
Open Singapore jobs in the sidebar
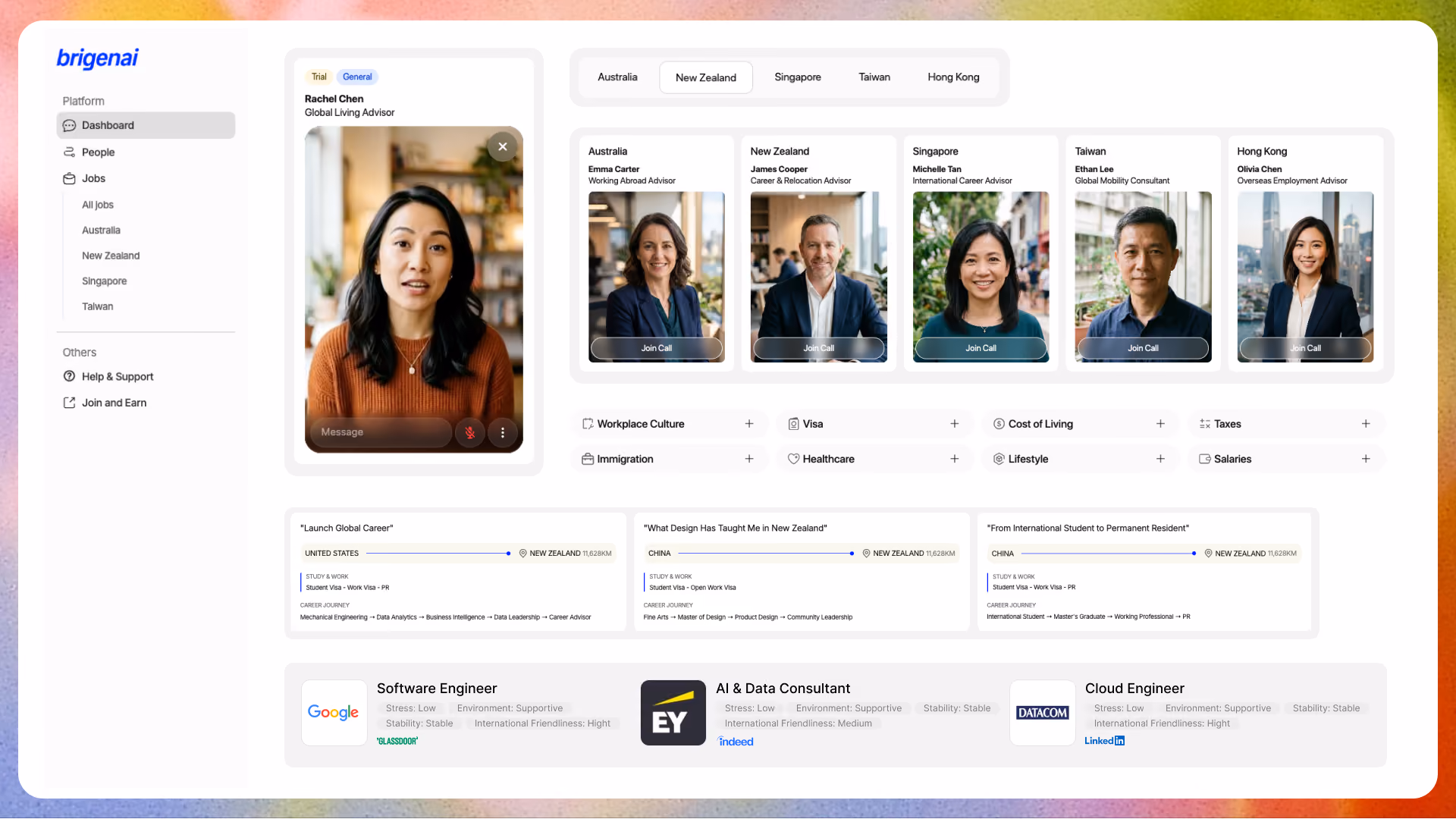[105, 281]
